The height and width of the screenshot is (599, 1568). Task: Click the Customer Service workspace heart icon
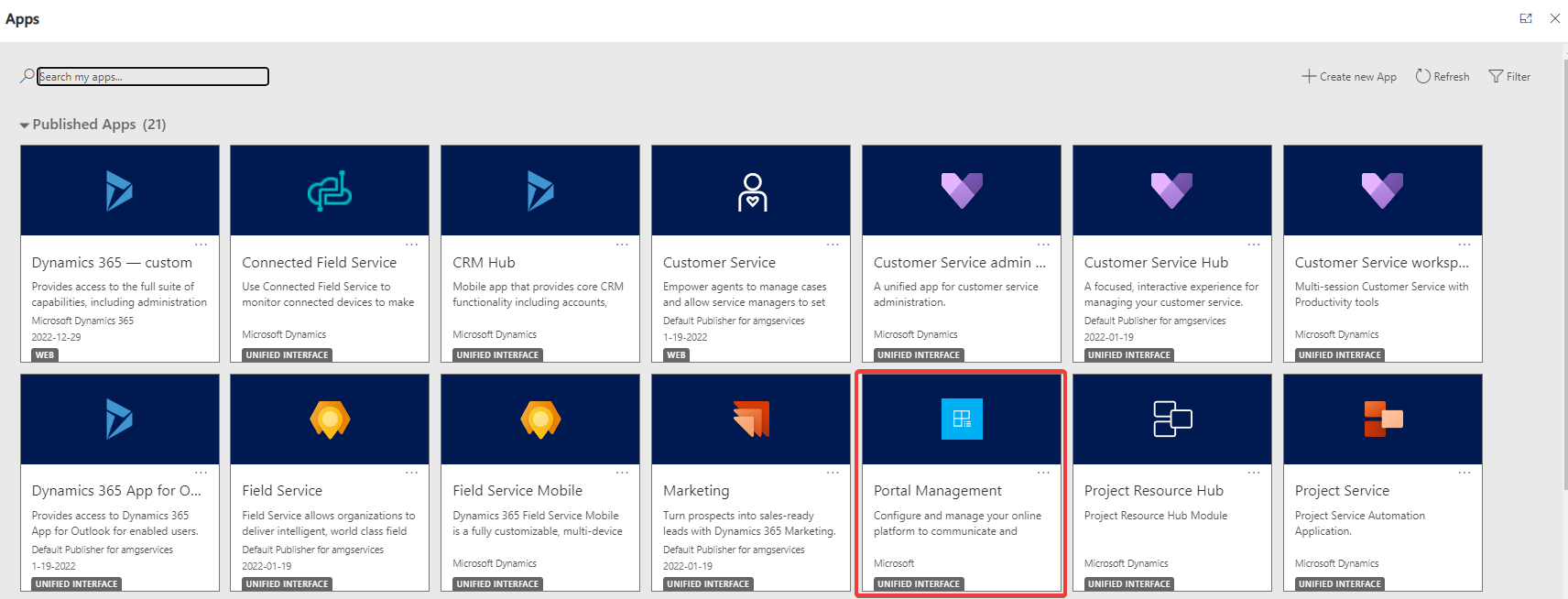[x=1382, y=191]
